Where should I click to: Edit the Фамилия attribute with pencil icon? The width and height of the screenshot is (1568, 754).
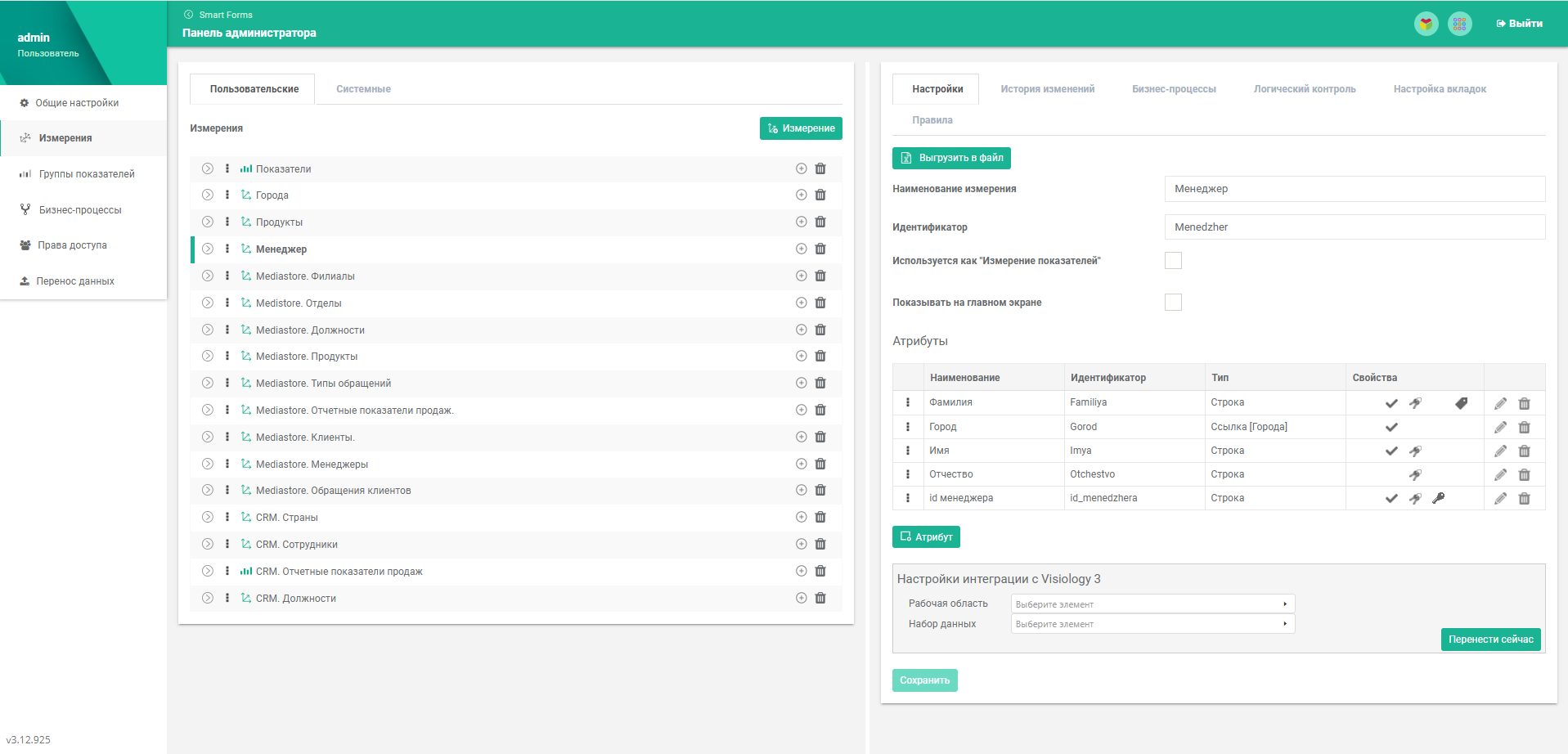tap(1500, 403)
